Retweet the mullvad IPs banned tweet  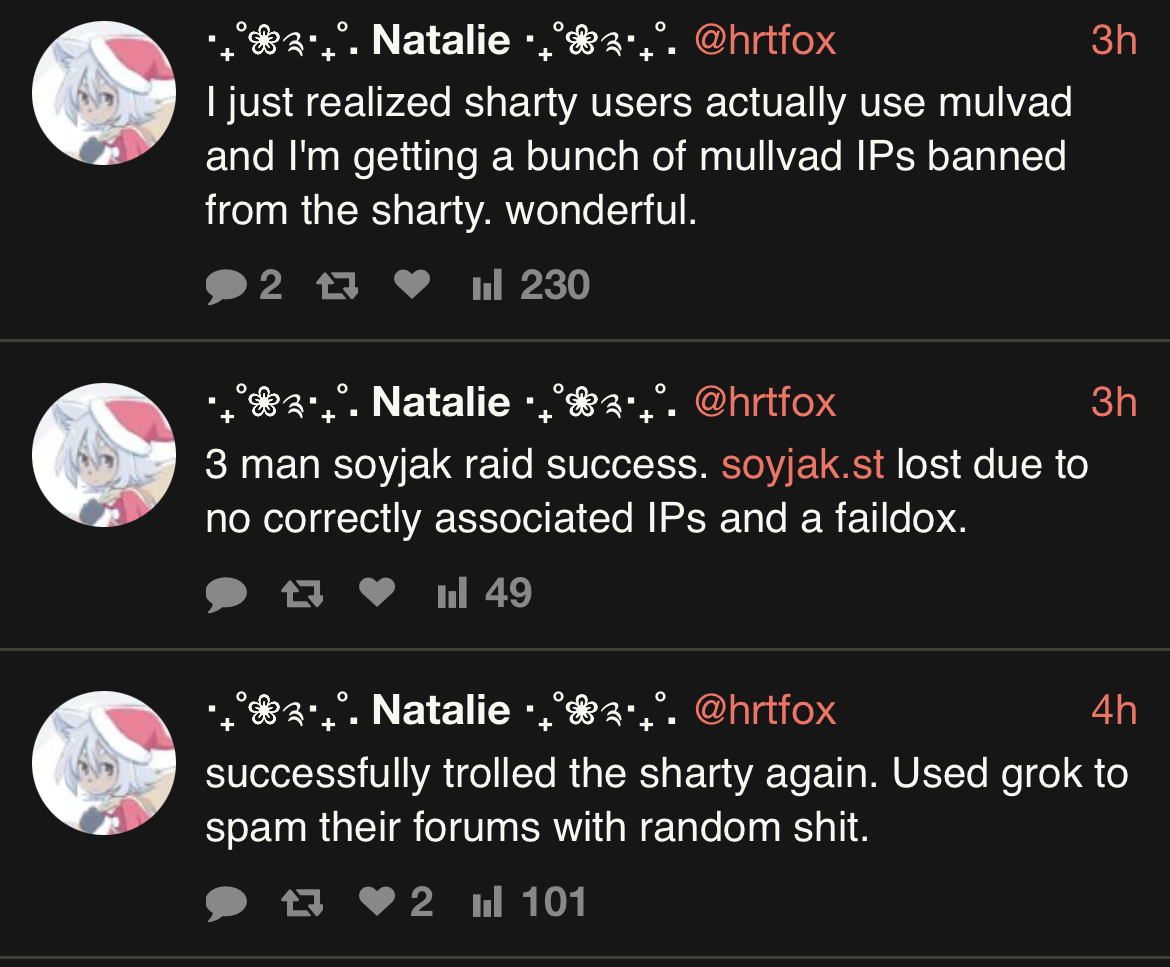tap(337, 287)
